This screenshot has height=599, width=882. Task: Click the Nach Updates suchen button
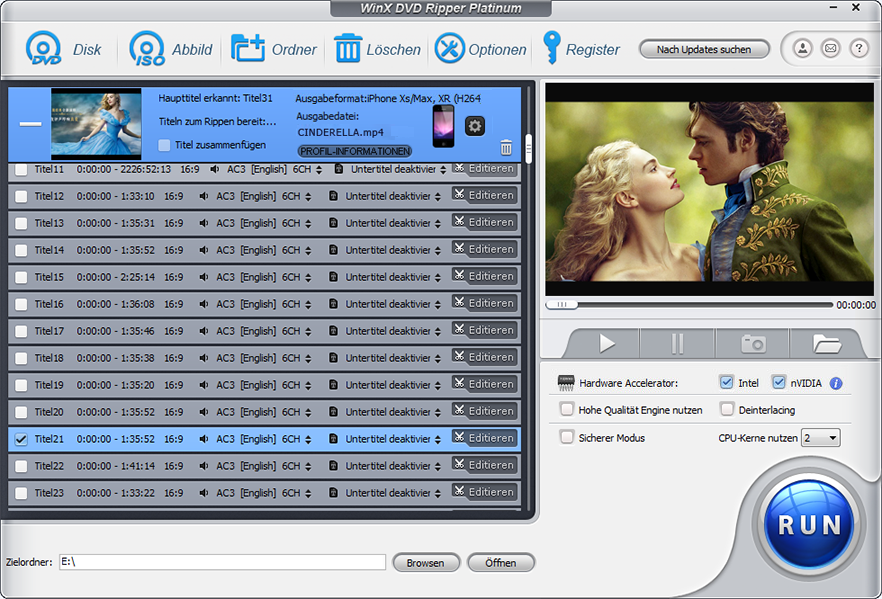(704, 48)
